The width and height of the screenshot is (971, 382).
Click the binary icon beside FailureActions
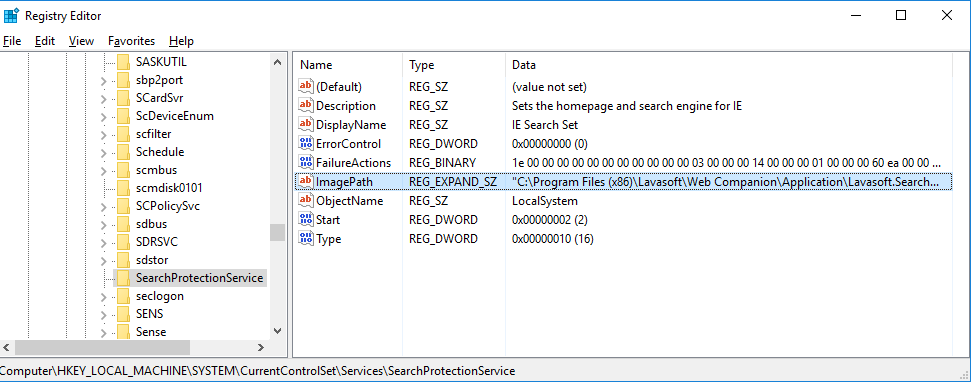click(306, 163)
